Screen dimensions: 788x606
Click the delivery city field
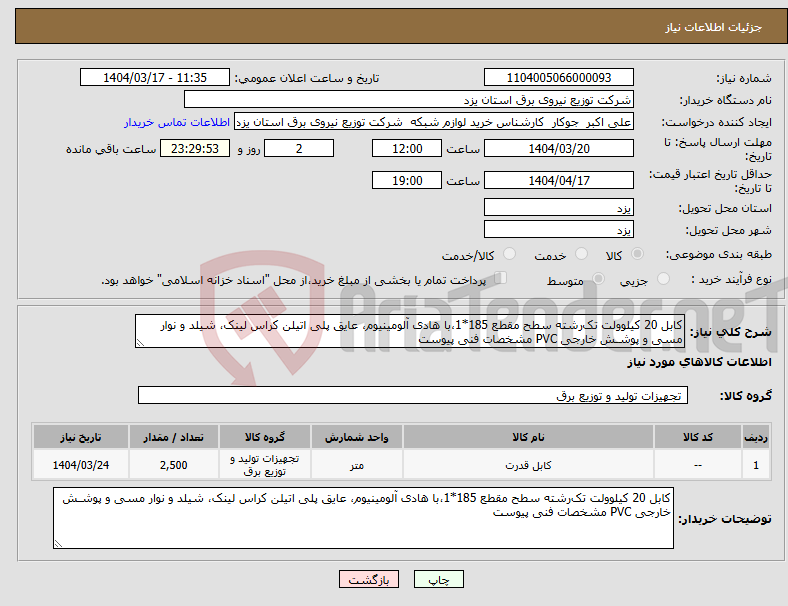pos(559,230)
